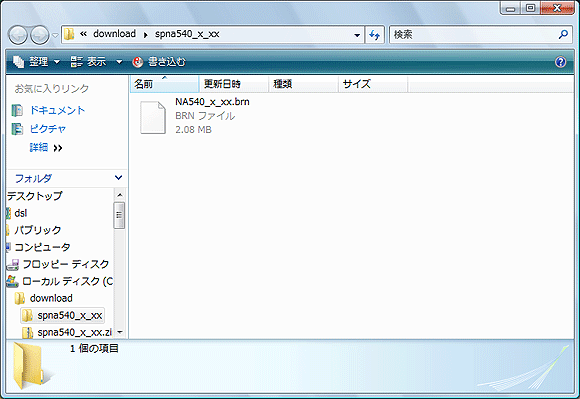
Task: Sort by the 種類 column header
Action: [303, 84]
